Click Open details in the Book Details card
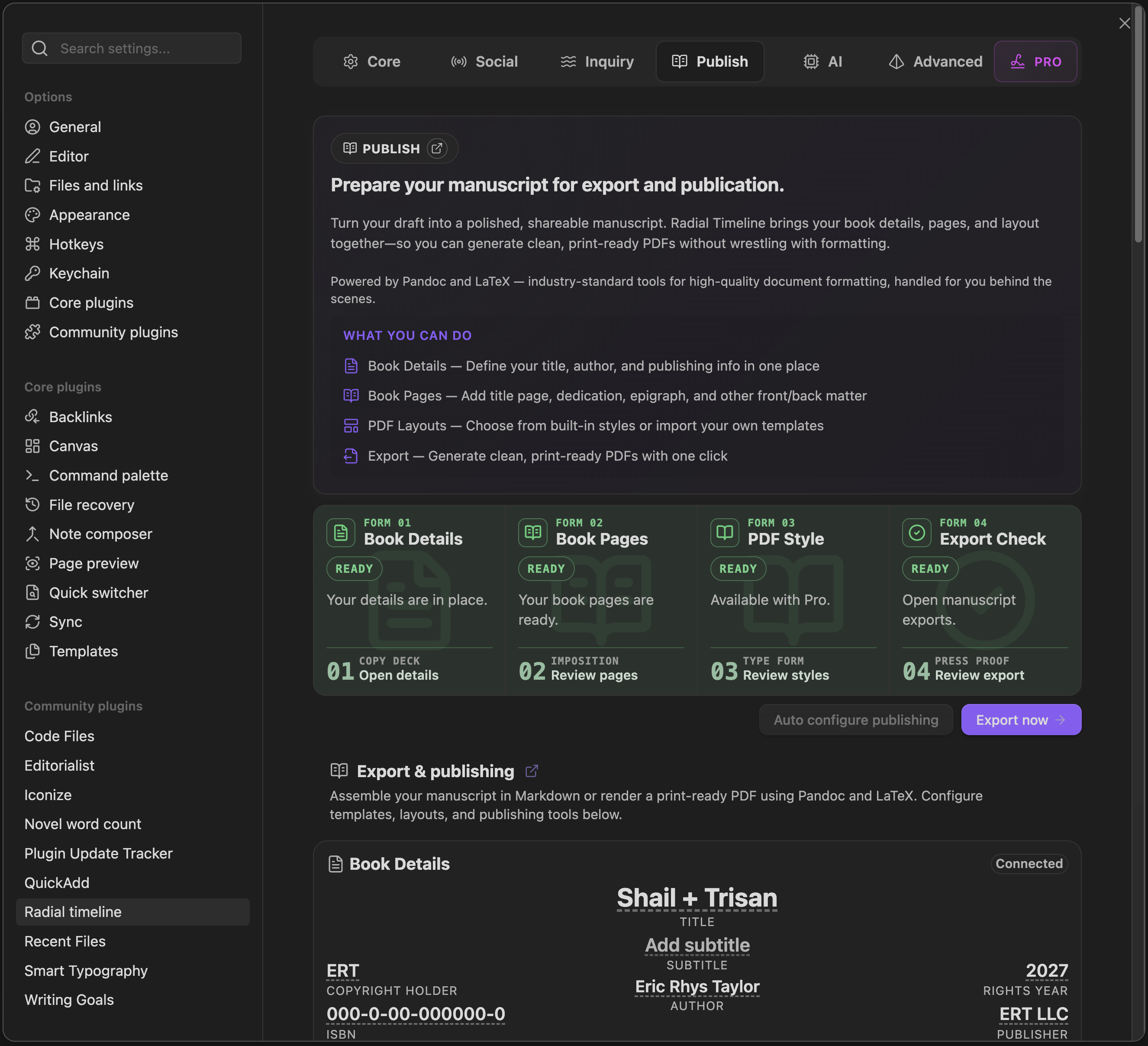Viewport: 1148px width, 1046px height. coord(399,675)
